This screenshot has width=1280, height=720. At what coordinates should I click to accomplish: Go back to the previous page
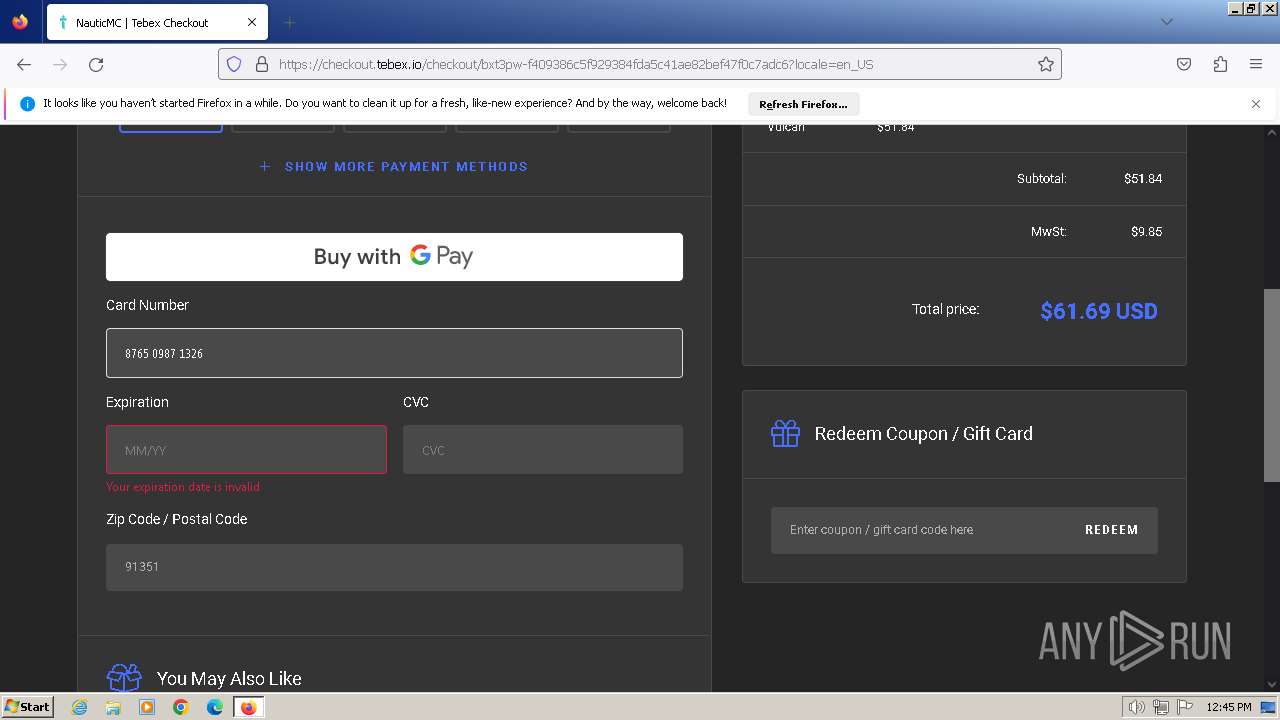point(24,64)
